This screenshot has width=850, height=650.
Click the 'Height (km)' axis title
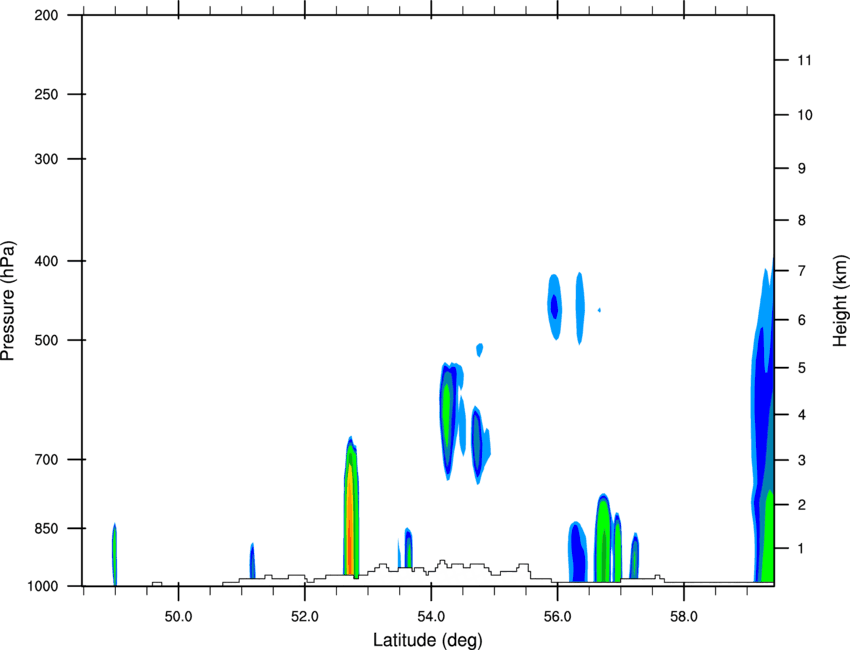(x=840, y=301)
